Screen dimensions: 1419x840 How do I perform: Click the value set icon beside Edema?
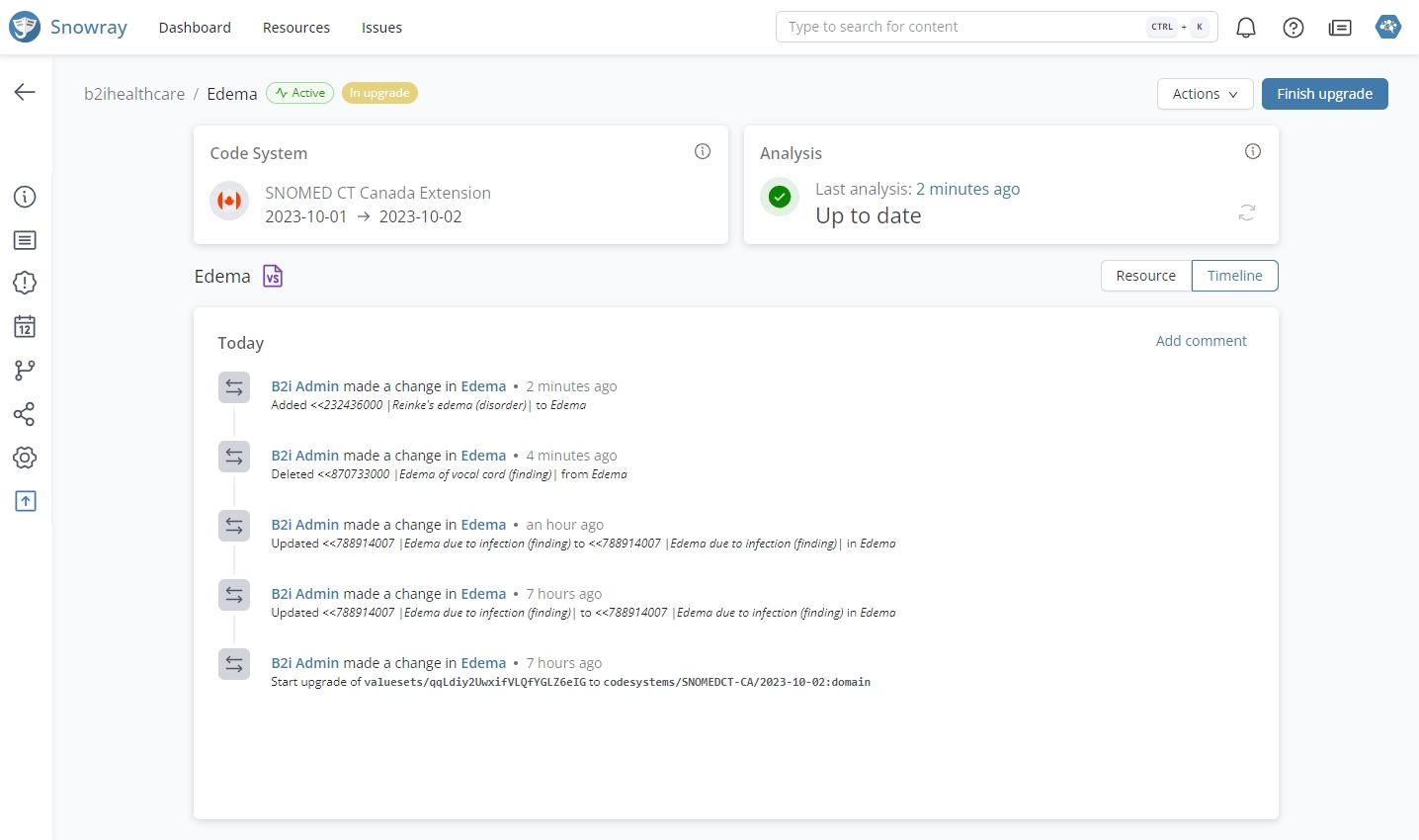[x=273, y=277]
